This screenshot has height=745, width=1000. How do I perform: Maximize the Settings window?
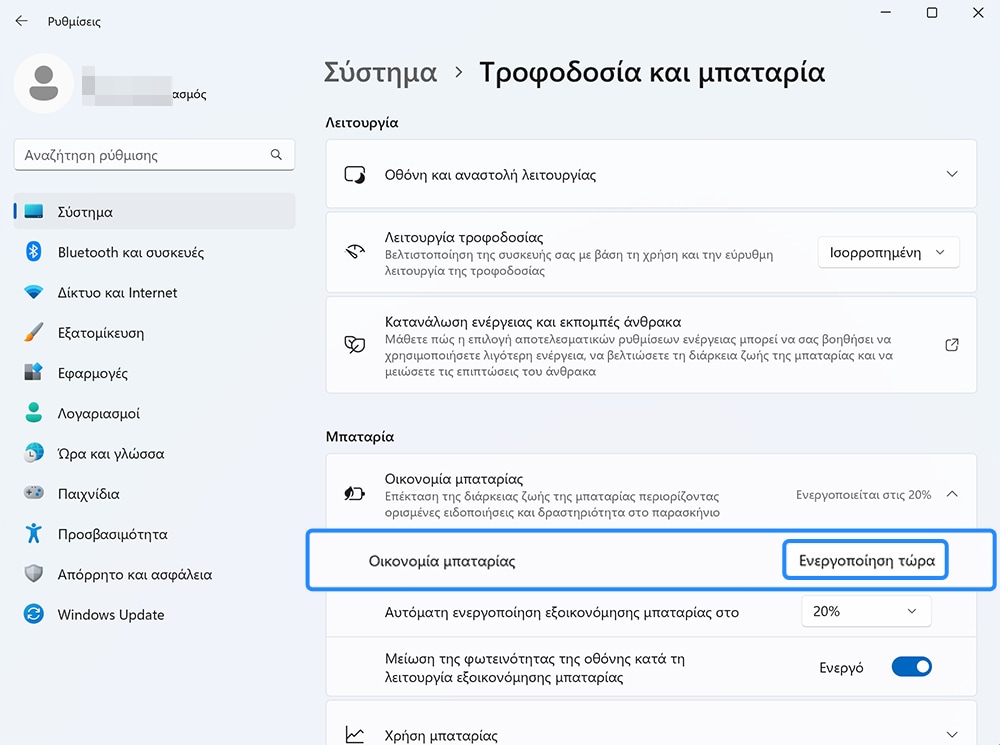[932, 13]
